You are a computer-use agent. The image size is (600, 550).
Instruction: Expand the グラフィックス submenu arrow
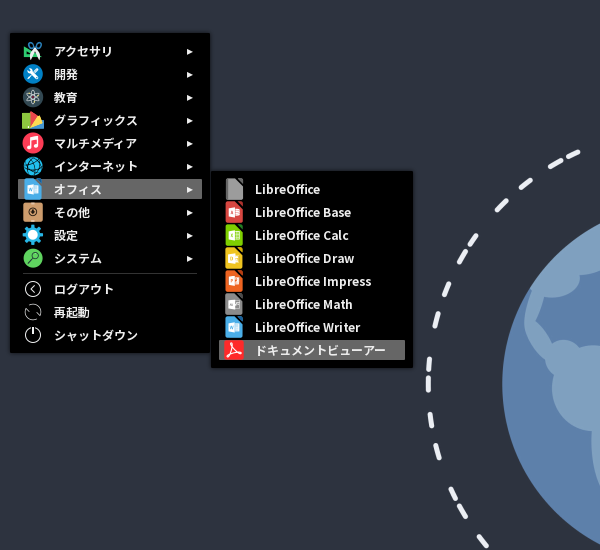189,121
